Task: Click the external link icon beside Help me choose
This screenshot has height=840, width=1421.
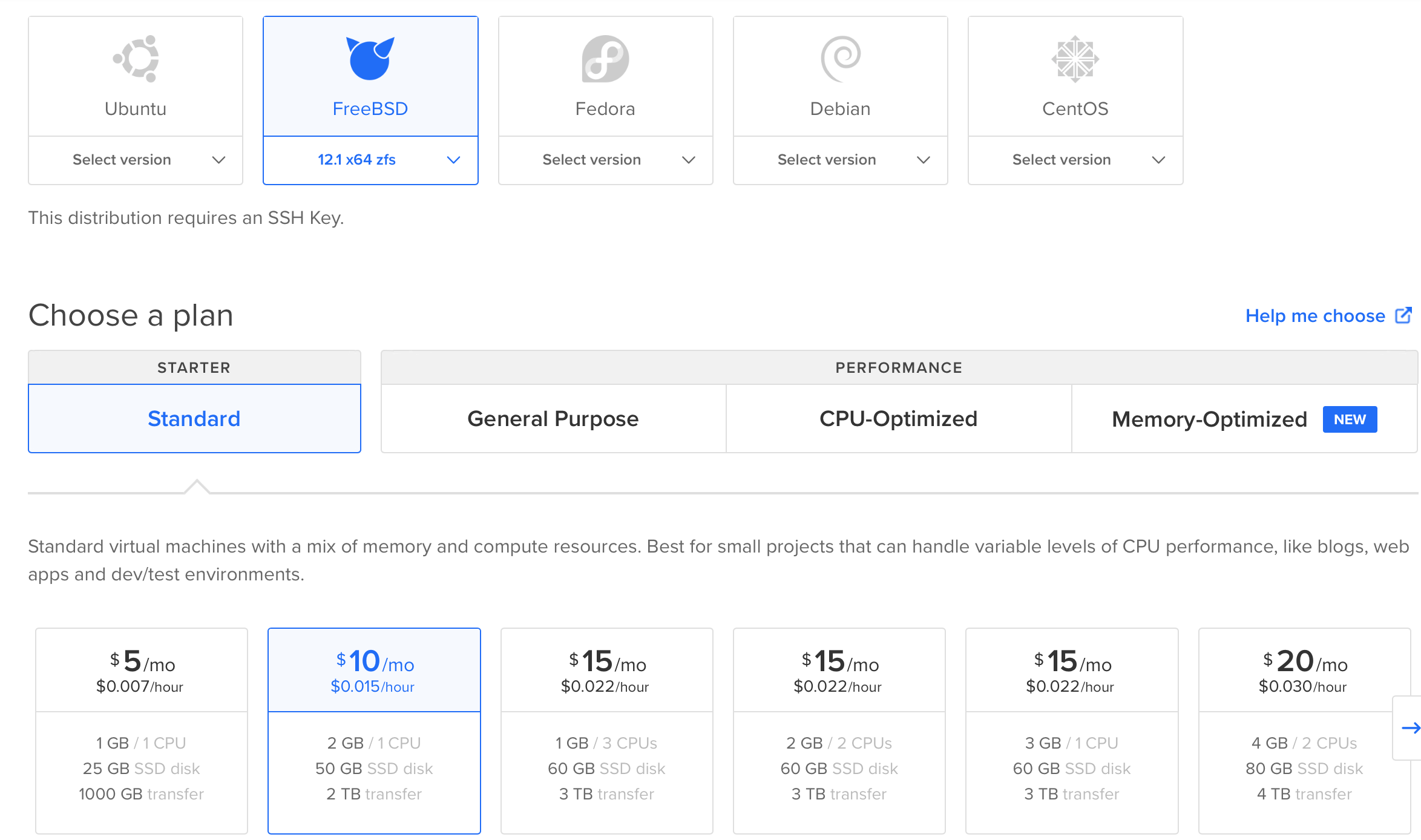Action: pos(1403,315)
